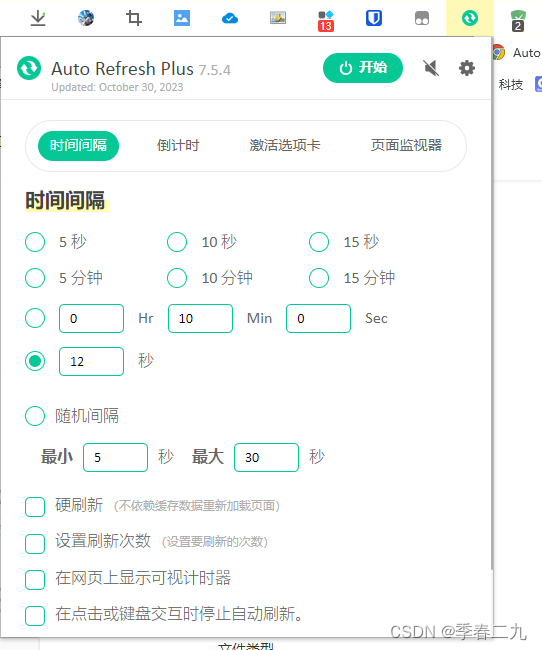Enable 在点击或键盘交互时停止自动刷新 checkbox

(35, 616)
